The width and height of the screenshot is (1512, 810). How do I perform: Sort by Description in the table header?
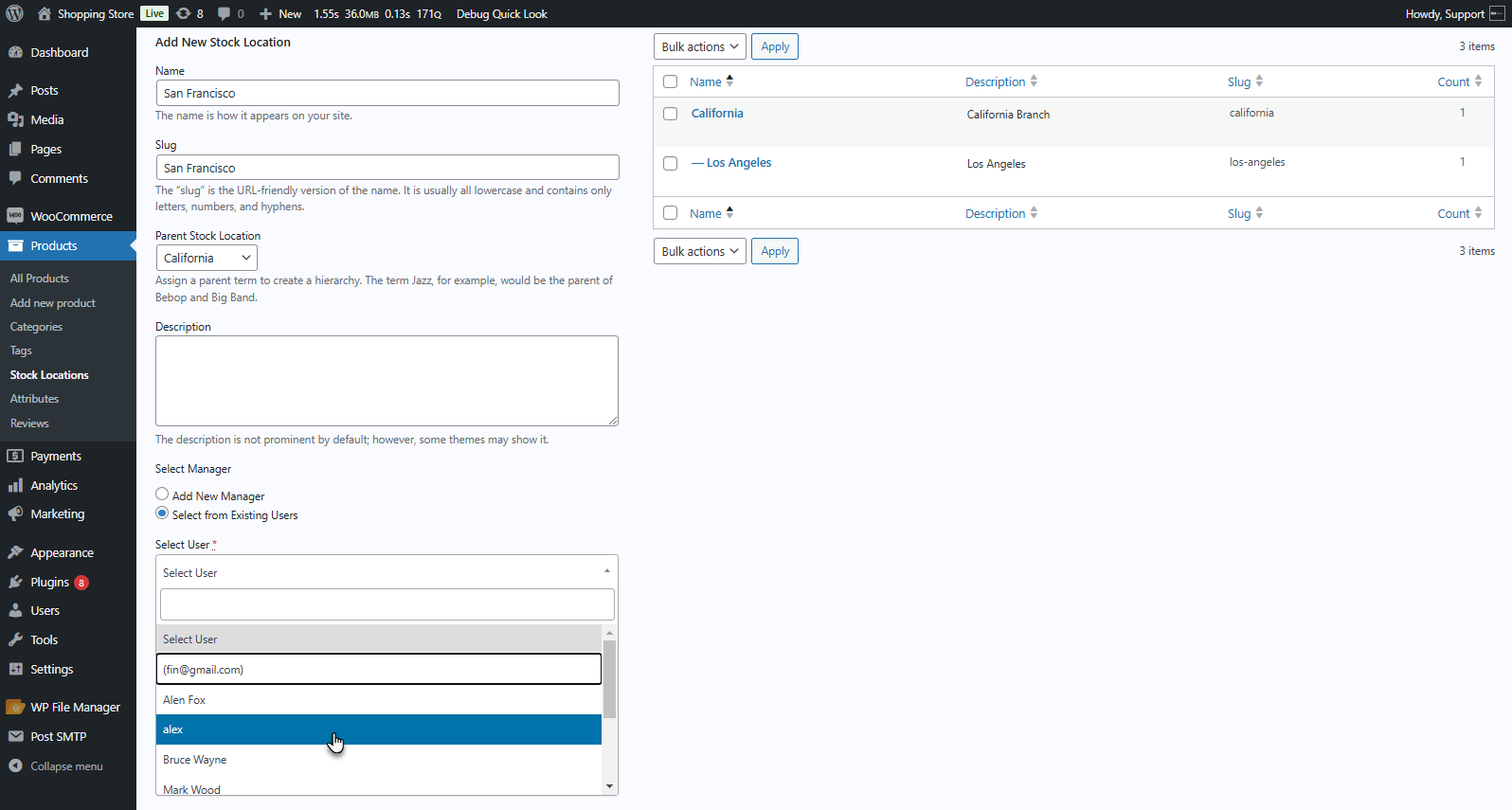(x=1001, y=81)
